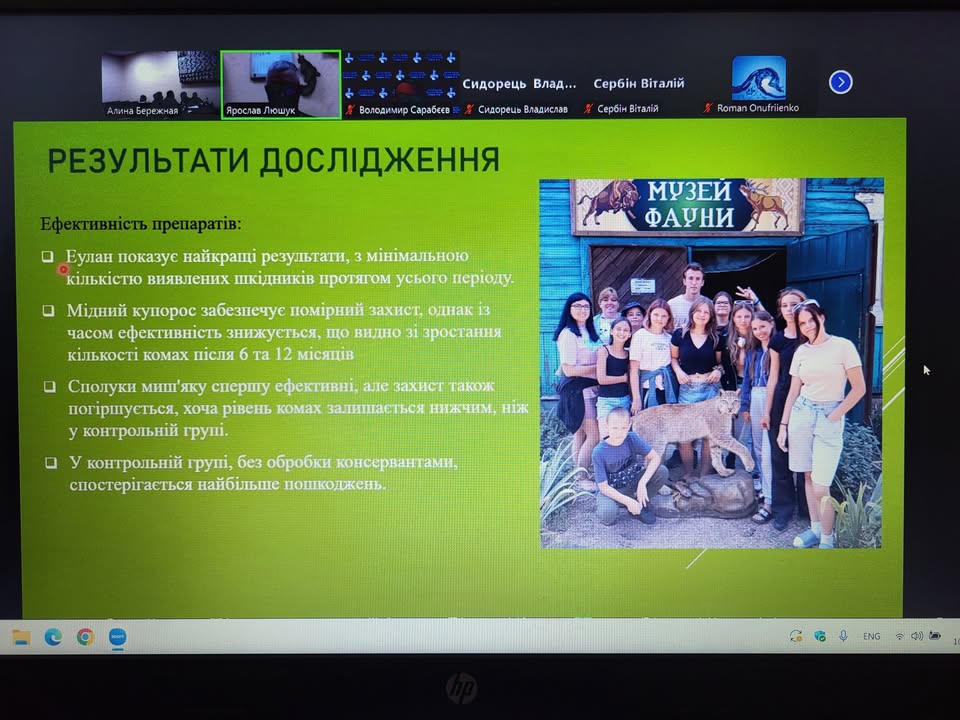This screenshot has height=720, width=960.
Task: Click the slide title РЕЗУЛЬТАТИ ДОСЛІДЖЕННЯ
Action: pyautogui.click(x=274, y=160)
